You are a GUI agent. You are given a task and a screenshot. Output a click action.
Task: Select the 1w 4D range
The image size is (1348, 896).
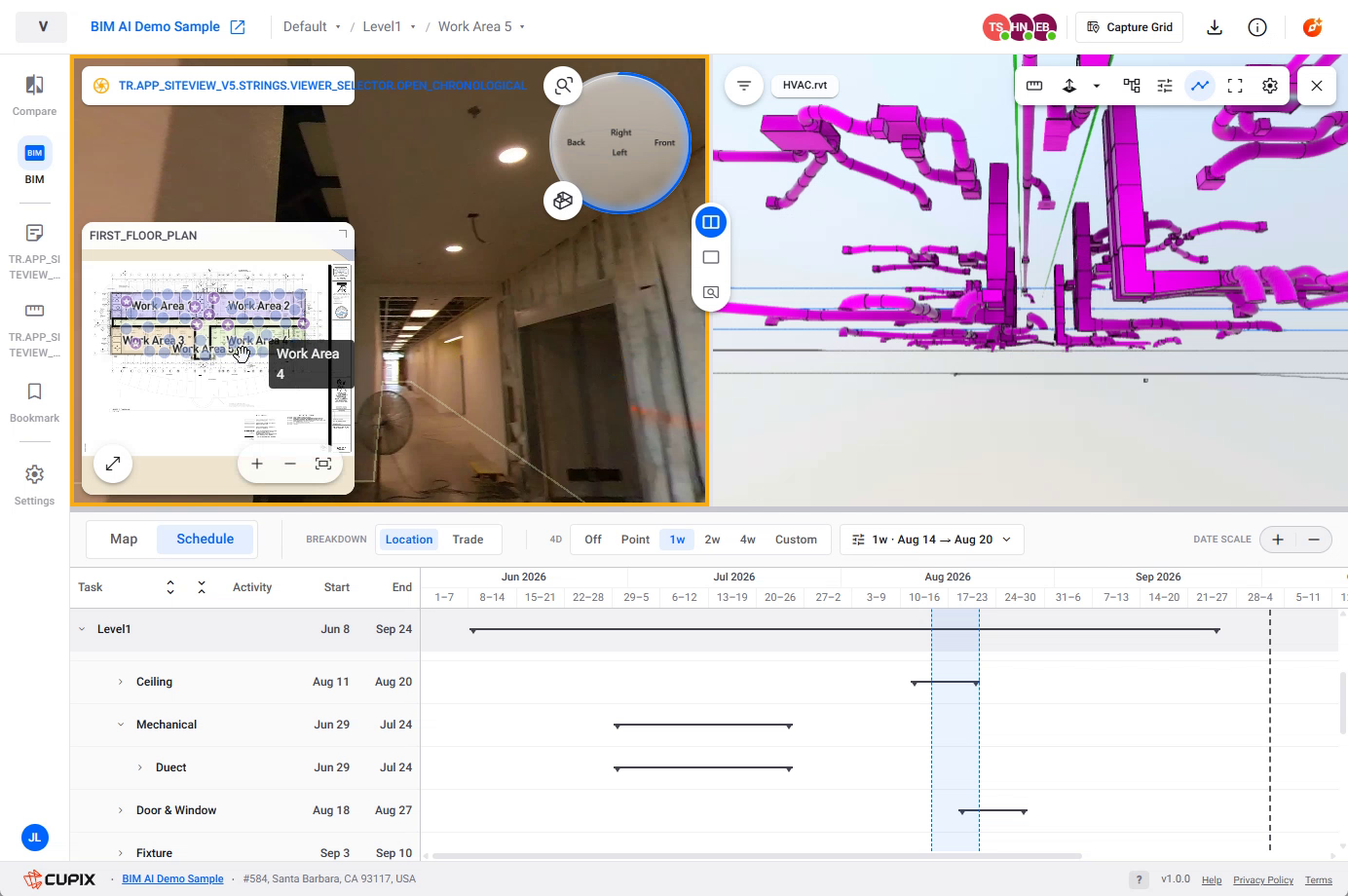677,540
